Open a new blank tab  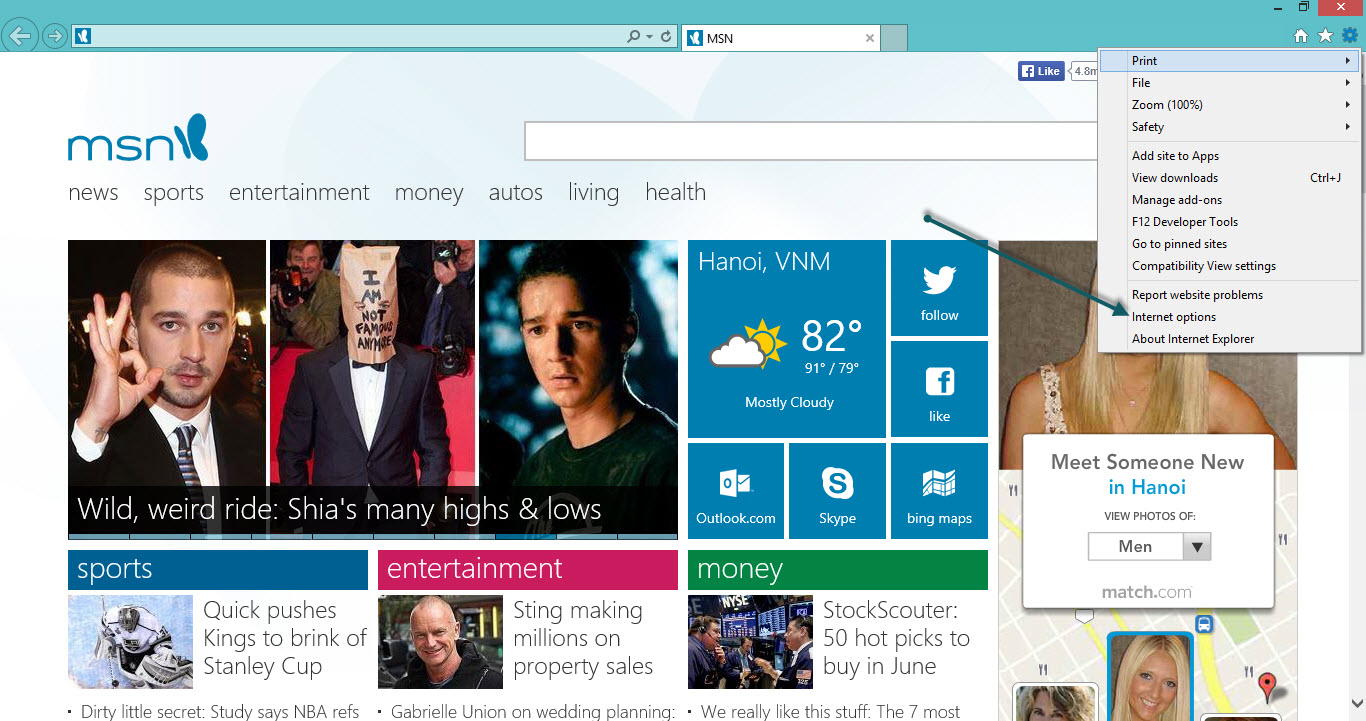[895, 38]
